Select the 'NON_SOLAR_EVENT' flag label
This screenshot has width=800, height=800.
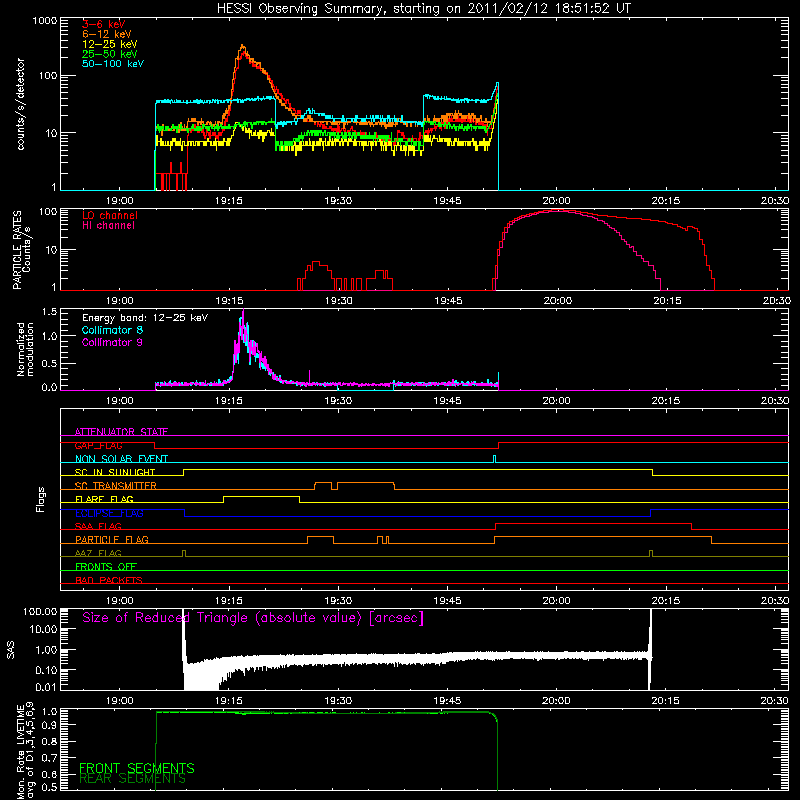121,459
